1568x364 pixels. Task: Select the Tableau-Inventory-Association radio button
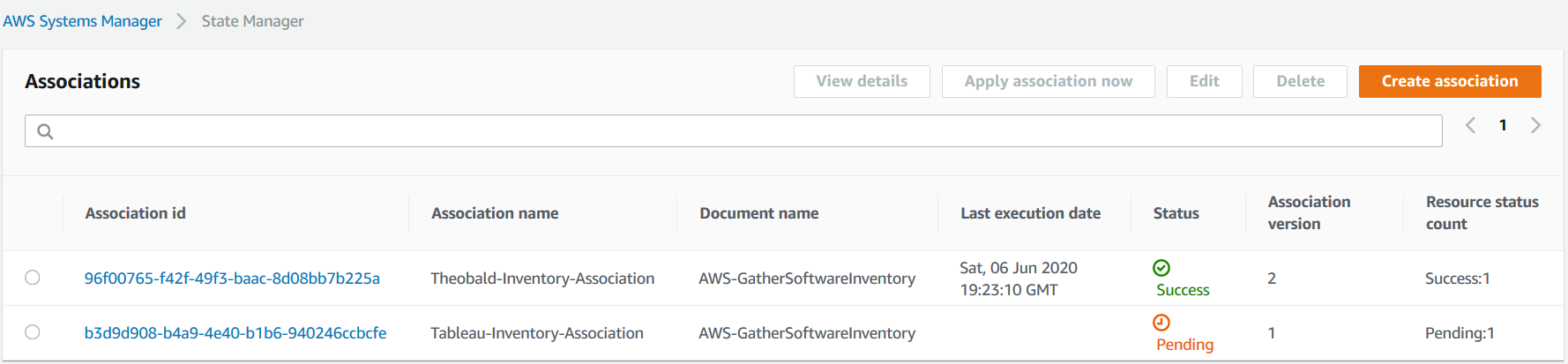[x=33, y=332]
